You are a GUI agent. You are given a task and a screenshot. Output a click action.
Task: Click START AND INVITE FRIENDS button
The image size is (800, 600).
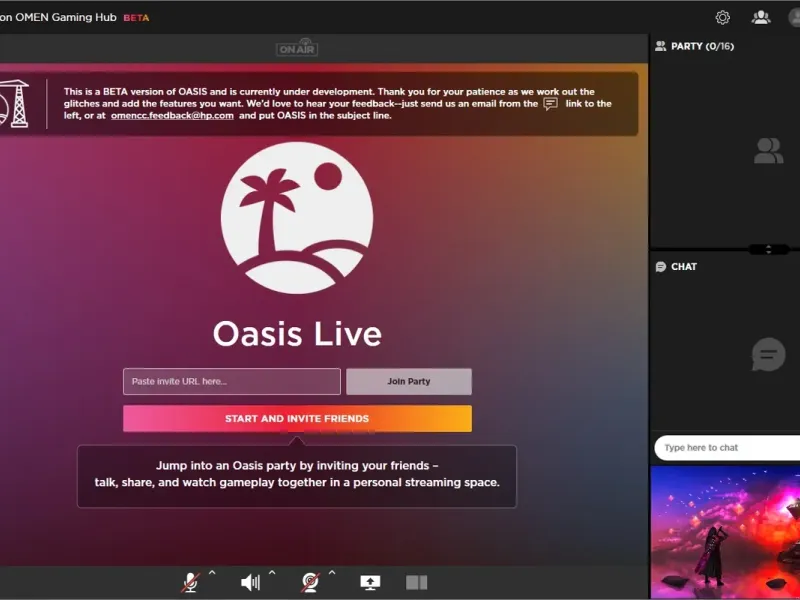[297, 418]
